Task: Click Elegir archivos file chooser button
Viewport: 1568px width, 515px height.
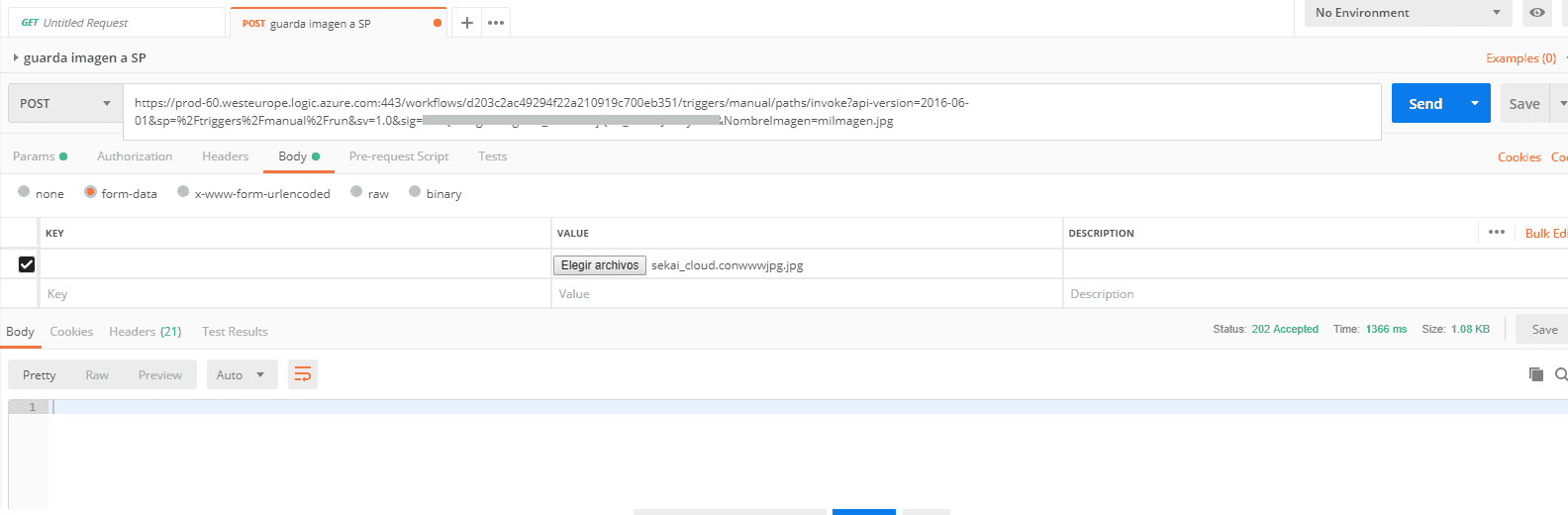Action: [x=600, y=265]
